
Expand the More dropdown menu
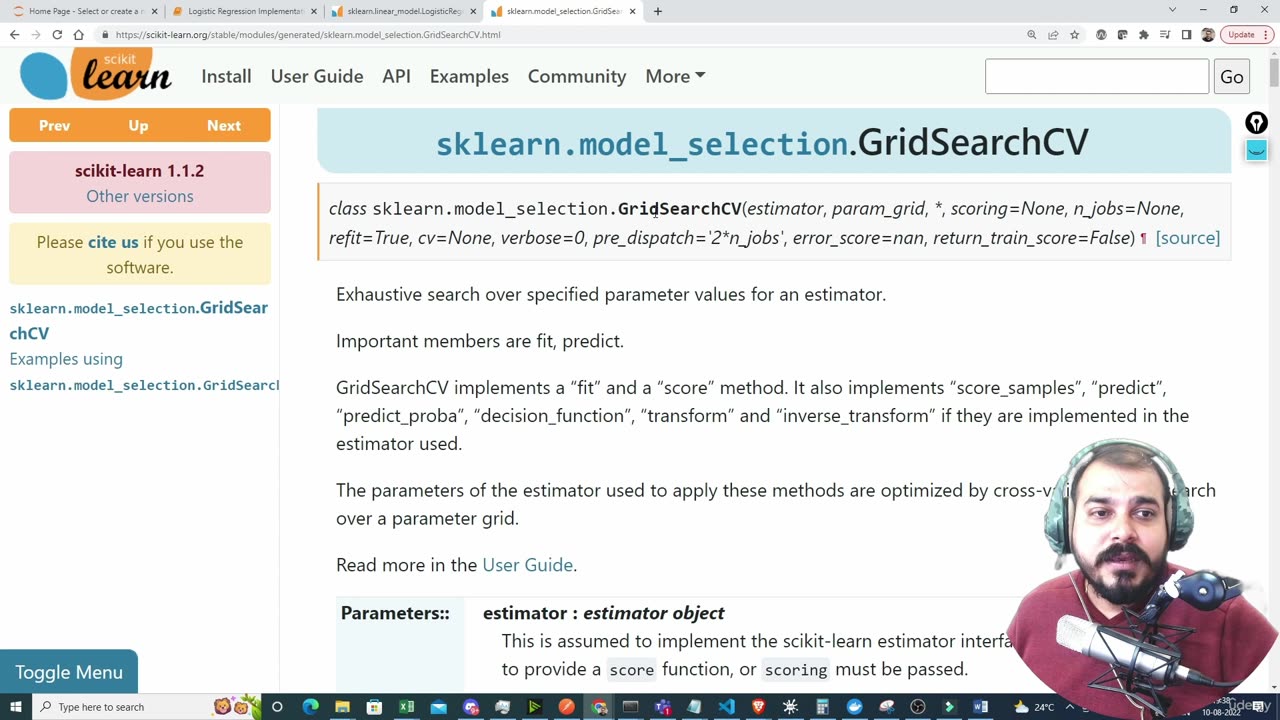[675, 76]
